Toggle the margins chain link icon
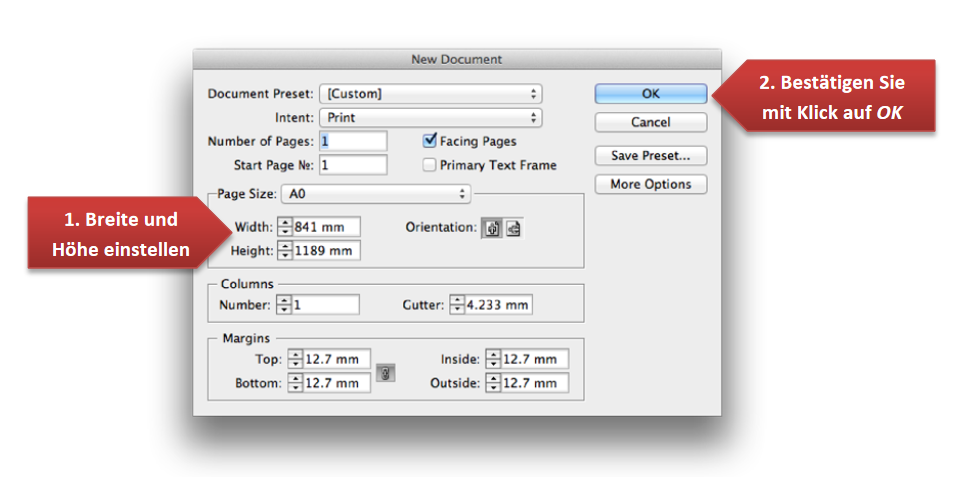This screenshot has height=477, width=955. coord(386,374)
